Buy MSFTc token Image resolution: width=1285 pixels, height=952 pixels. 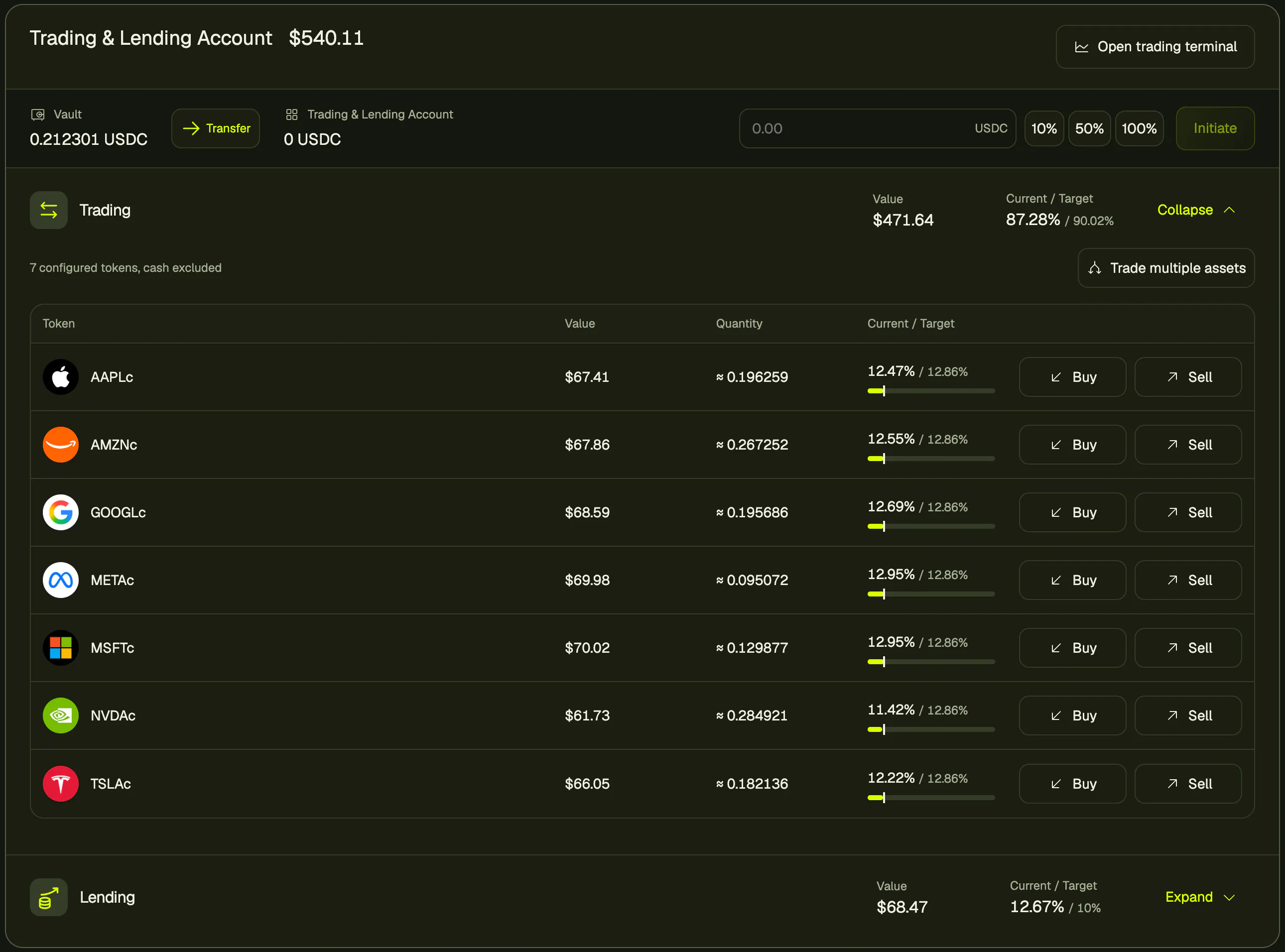click(x=1073, y=648)
